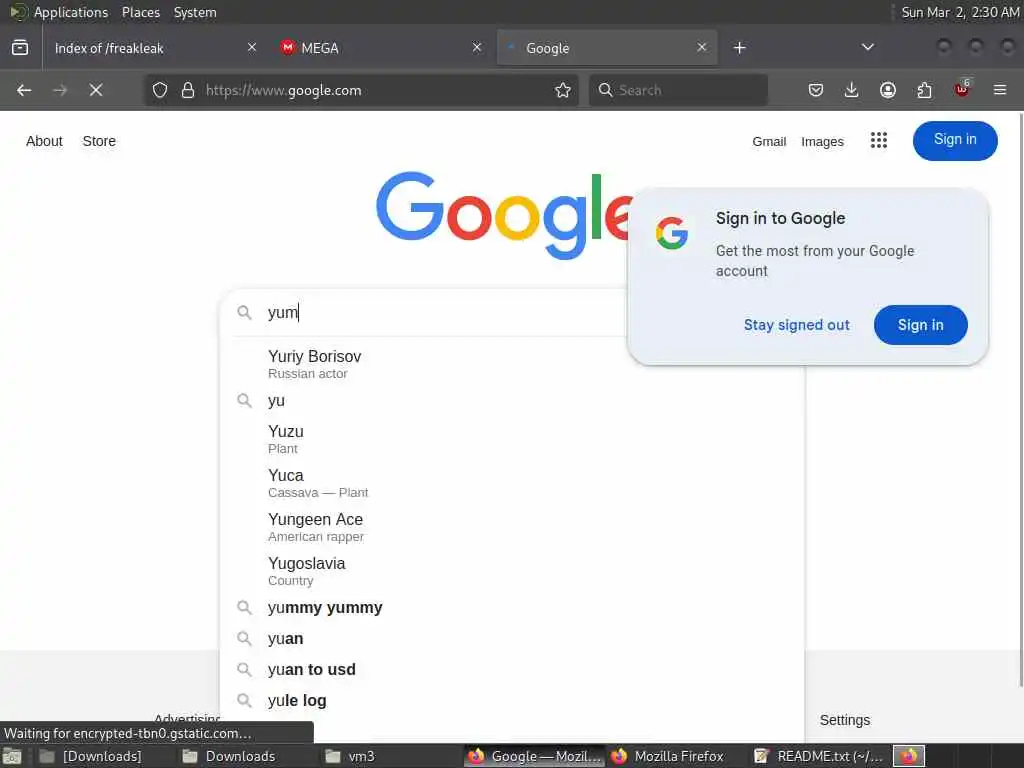The height and width of the screenshot is (768, 1024).
Task: Click the magnifier next to 'yummy yummy'
Action: pos(244,607)
